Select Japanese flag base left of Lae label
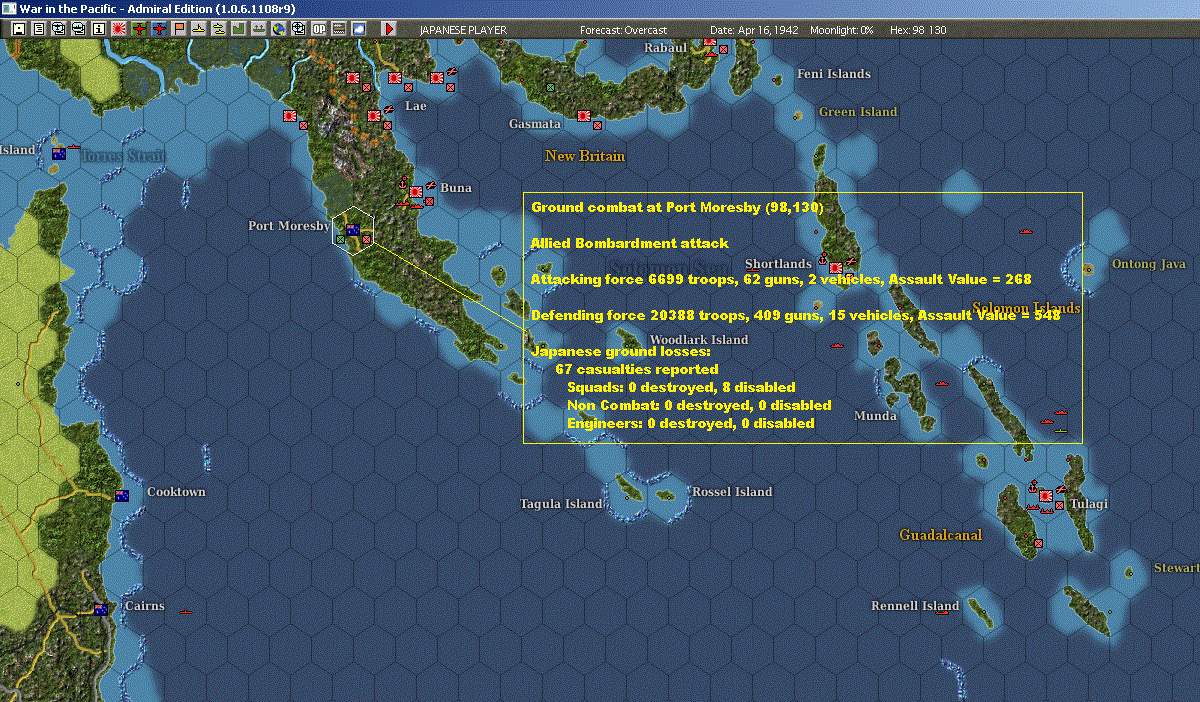 pyautogui.click(x=373, y=116)
